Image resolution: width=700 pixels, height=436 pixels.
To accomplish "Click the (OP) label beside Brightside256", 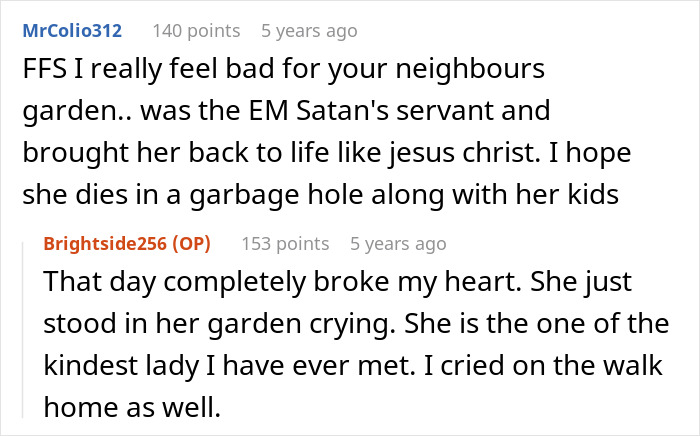I will point(197,243).
